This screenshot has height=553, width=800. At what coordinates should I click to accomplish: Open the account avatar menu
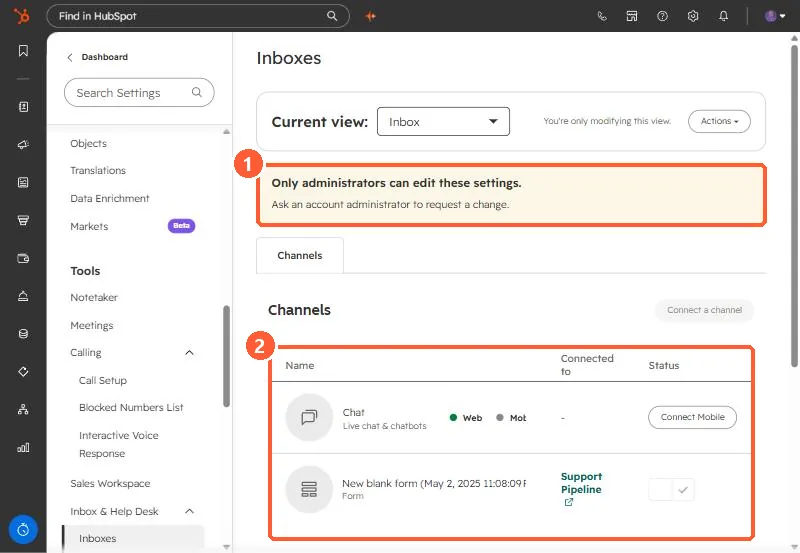pos(774,16)
